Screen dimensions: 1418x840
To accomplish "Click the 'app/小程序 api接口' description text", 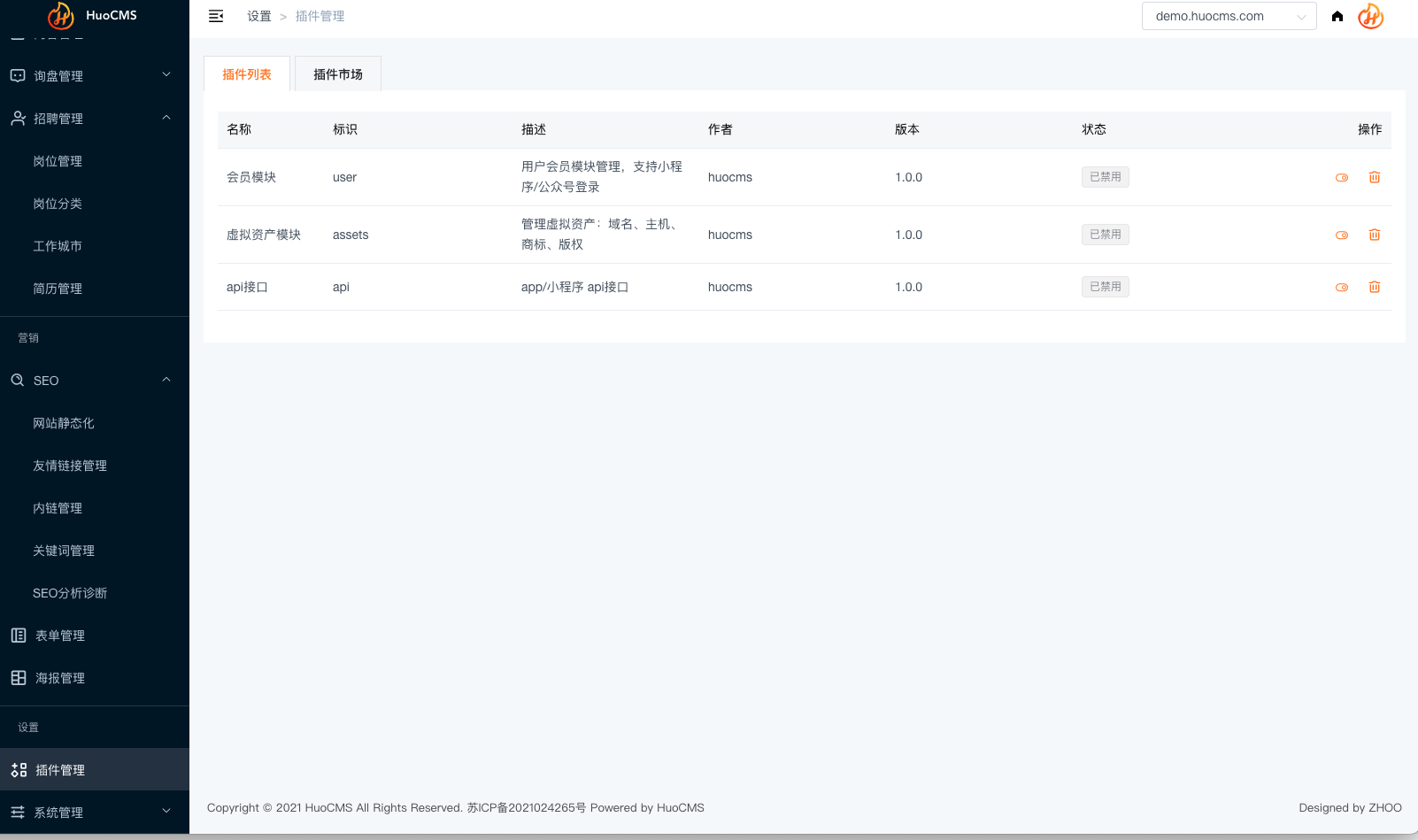I will tap(574, 287).
